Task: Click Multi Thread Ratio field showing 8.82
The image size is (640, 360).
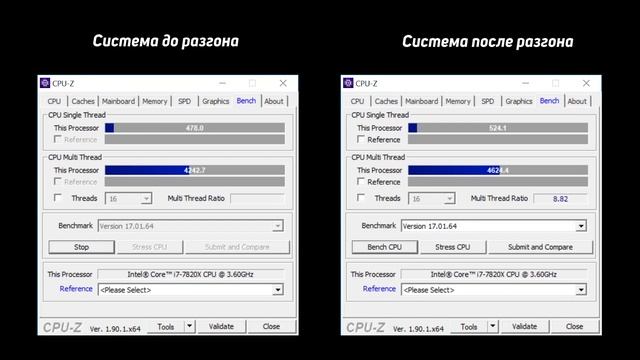Action: pos(560,199)
